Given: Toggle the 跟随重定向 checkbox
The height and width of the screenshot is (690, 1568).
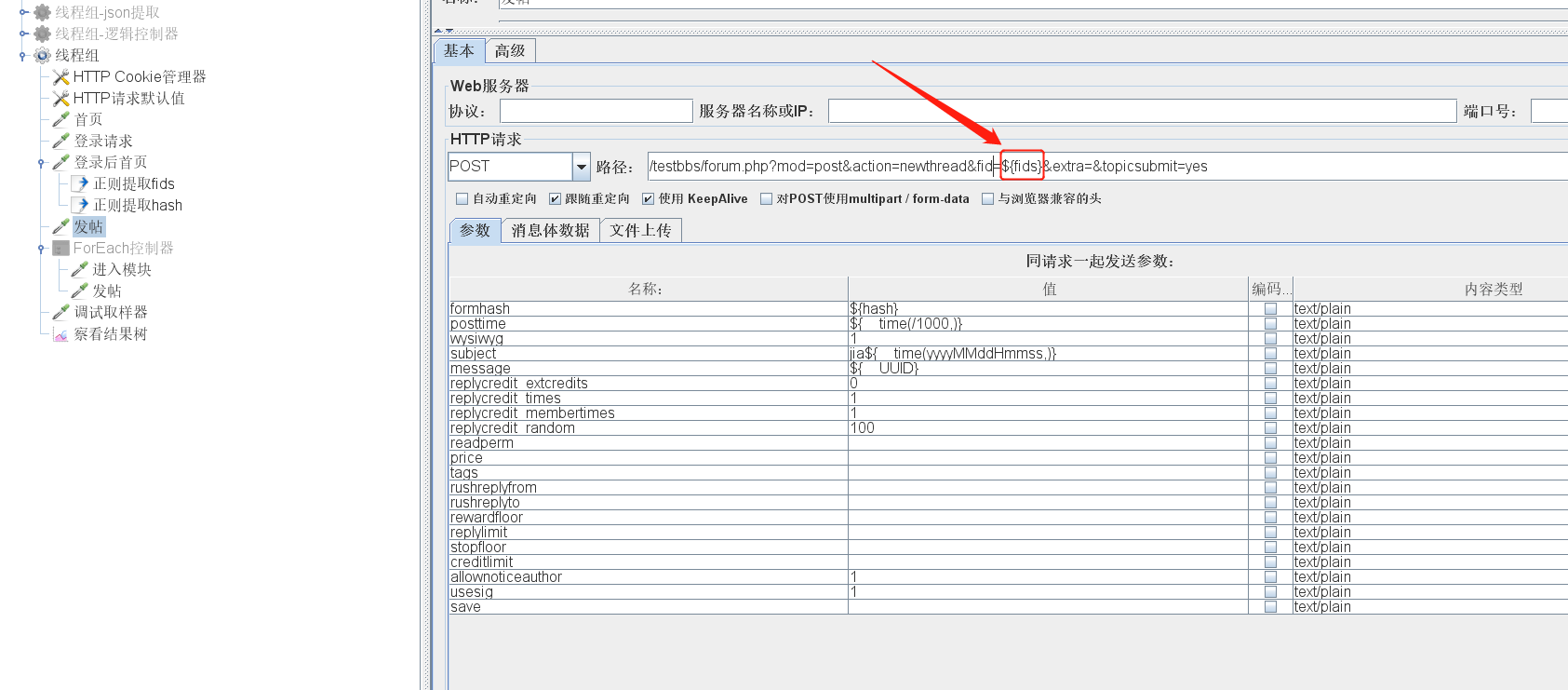Looking at the screenshot, I should click(x=555, y=198).
